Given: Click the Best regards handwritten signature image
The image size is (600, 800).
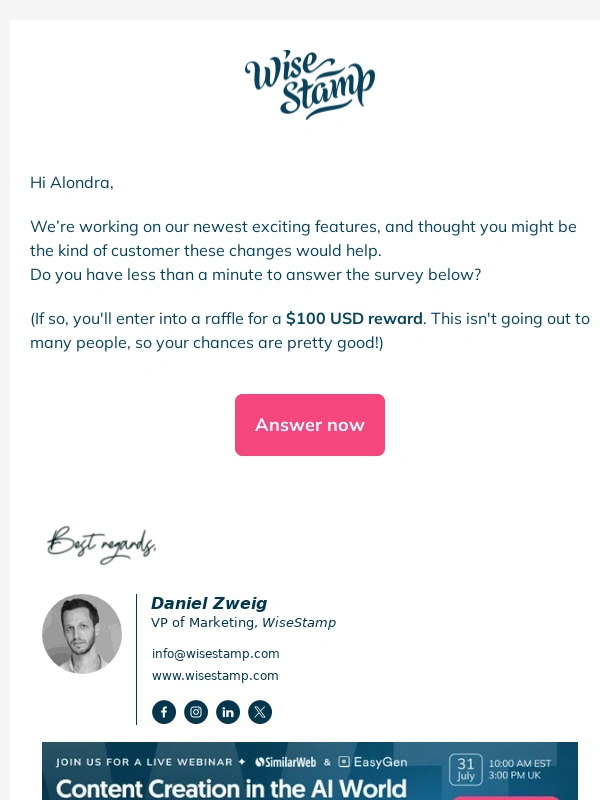Looking at the screenshot, I should tap(102, 545).
